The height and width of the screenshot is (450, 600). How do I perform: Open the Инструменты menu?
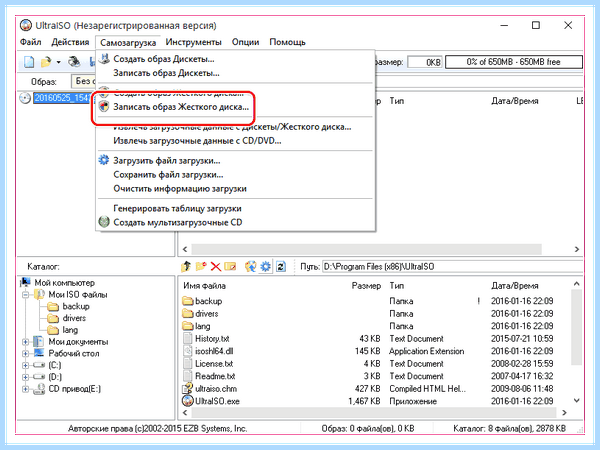pos(194,42)
